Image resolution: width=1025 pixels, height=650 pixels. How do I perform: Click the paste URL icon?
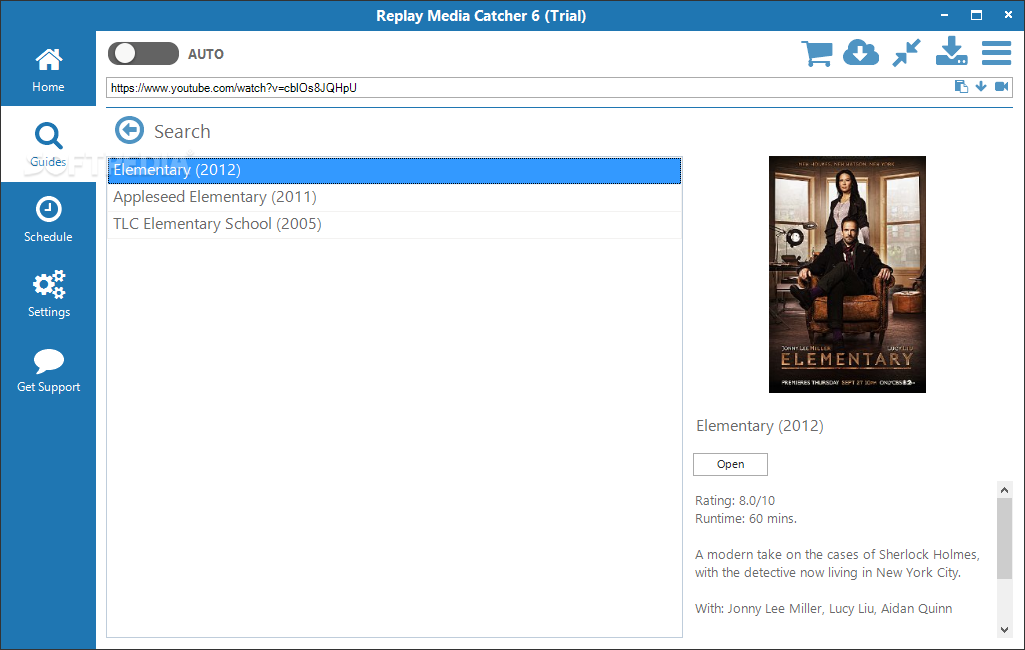tap(961, 86)
